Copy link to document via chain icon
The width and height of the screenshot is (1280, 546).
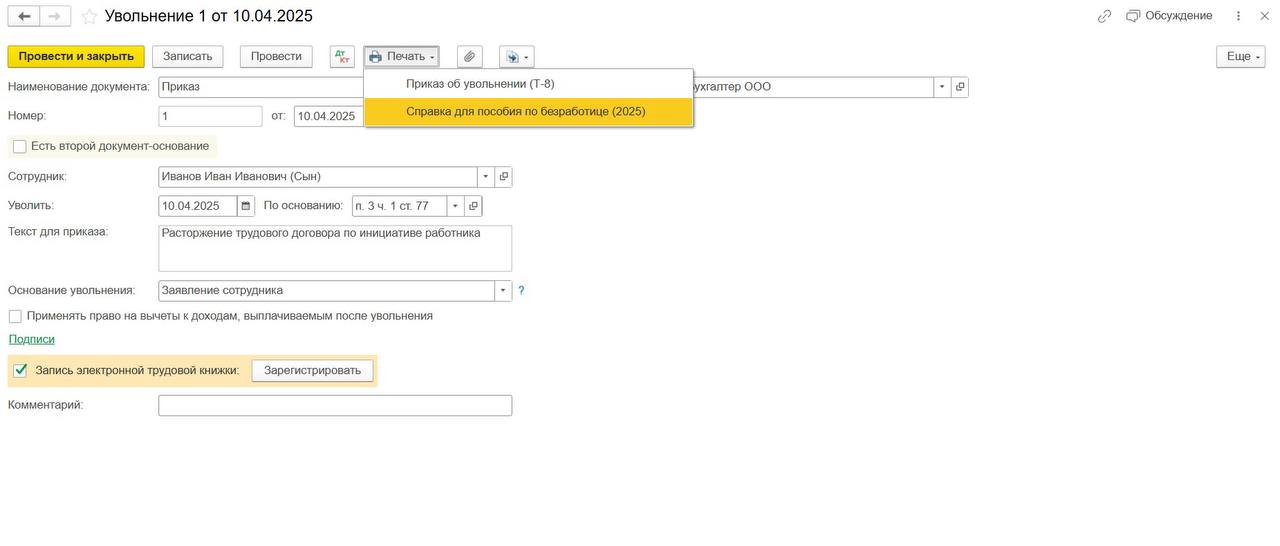[1104, 16]
